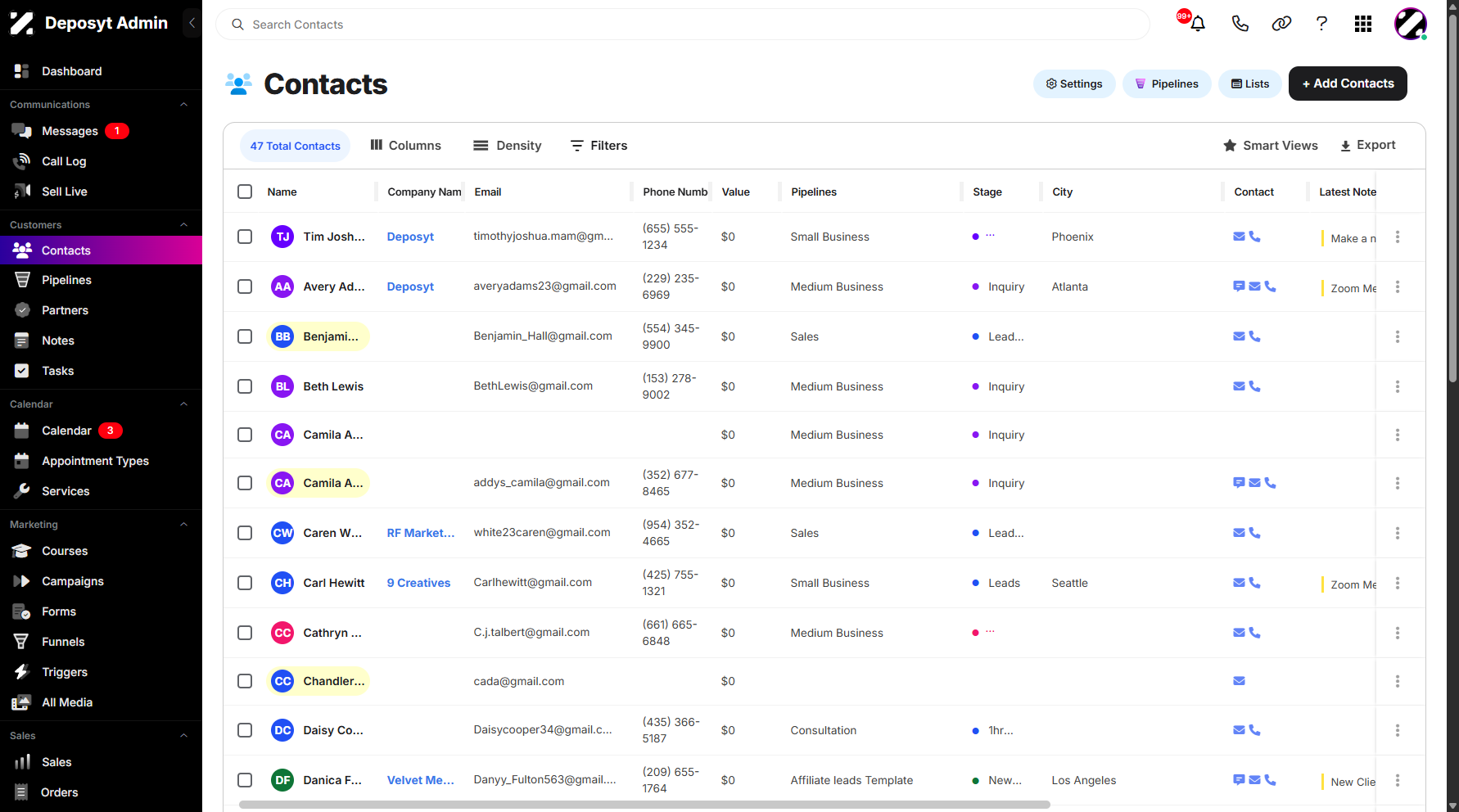
Task: Open the notifications bell
Action: 1197,24
